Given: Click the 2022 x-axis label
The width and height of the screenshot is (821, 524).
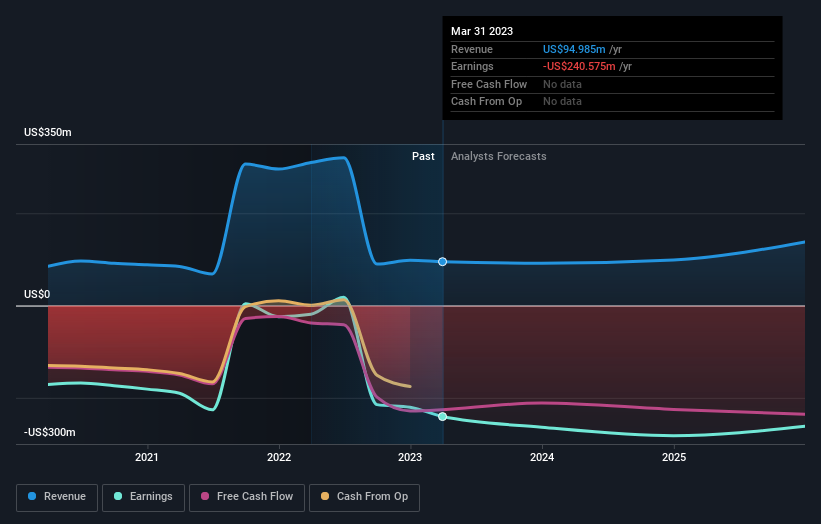Looking at the screenshot, I should 279,457.
